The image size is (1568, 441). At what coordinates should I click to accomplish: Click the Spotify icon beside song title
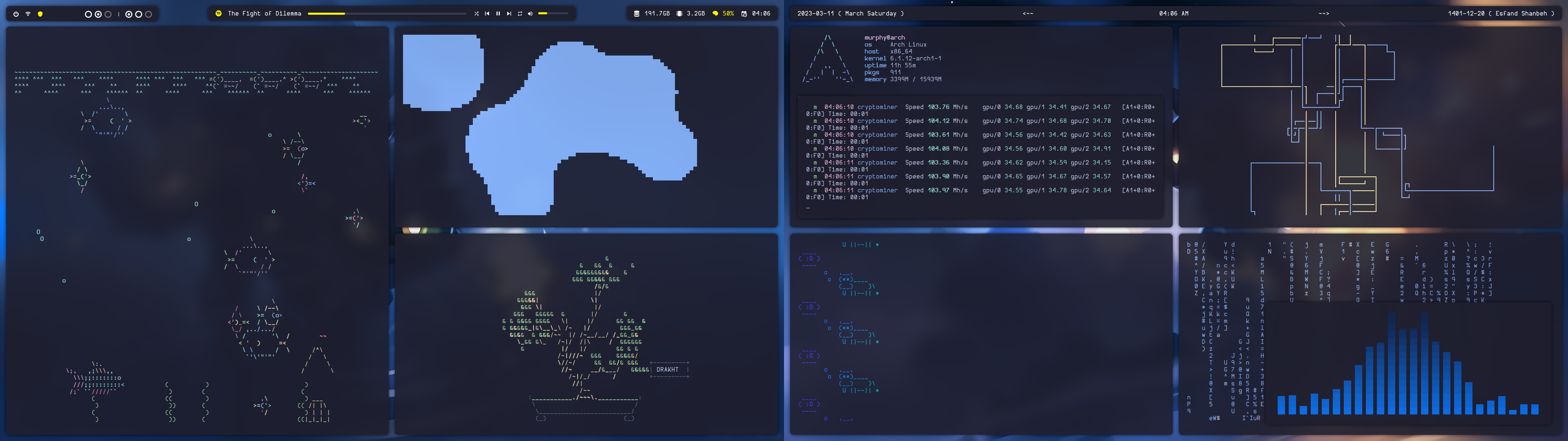218,13
